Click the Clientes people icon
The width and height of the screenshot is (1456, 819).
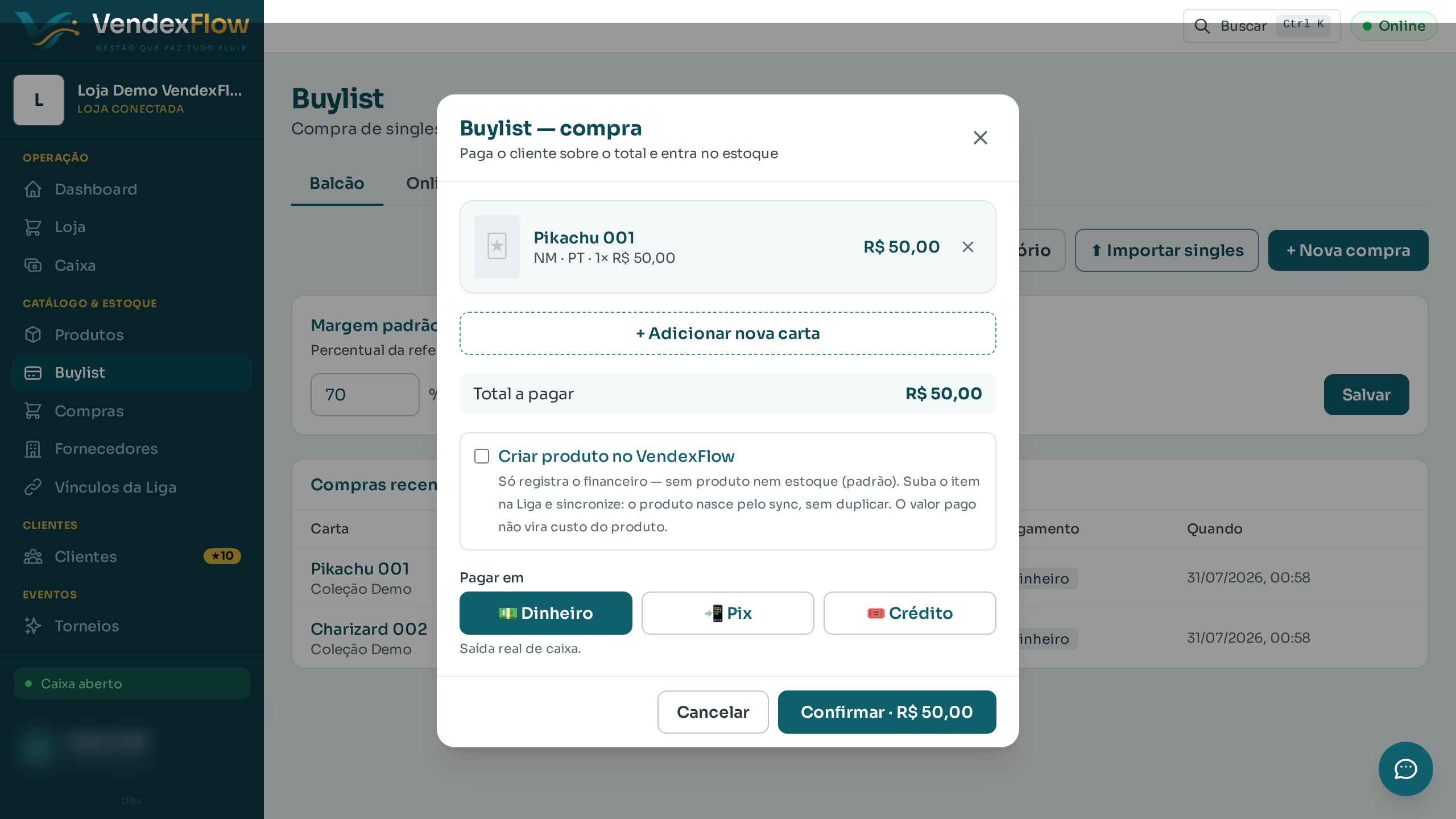point(33,557)
